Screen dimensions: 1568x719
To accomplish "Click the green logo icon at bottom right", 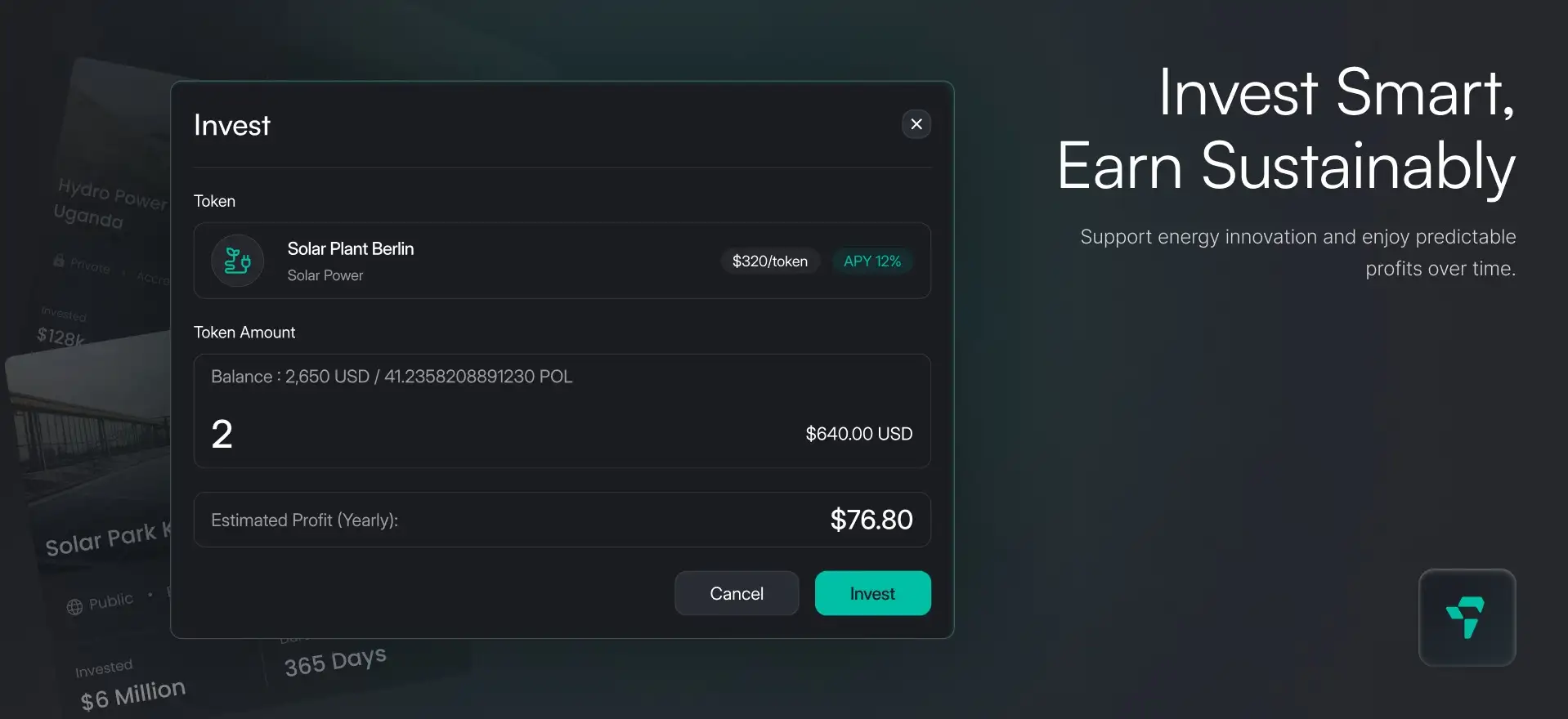I will pos(1467,617).
